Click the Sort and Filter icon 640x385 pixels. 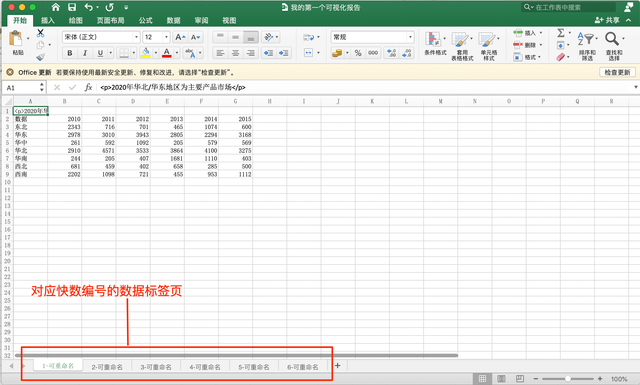point(586,39)
